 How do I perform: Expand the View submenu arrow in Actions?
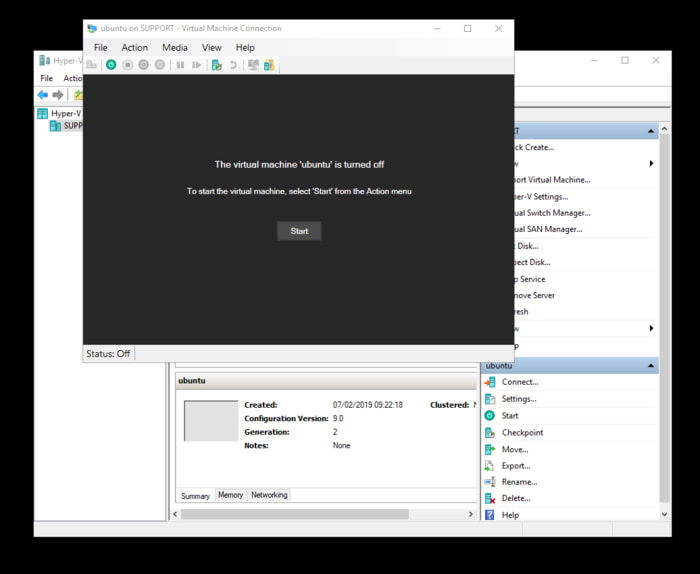click(x=651, y=329)
